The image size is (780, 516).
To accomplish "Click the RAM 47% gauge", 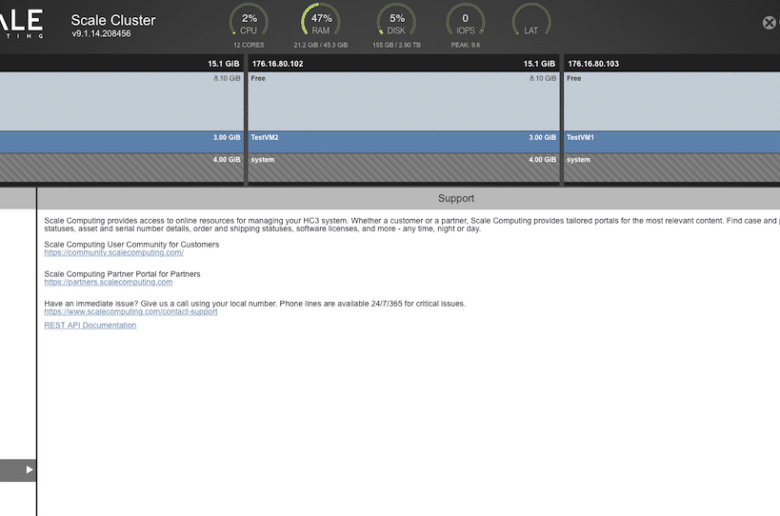I will pyautogui.click(x=321, y=21).
